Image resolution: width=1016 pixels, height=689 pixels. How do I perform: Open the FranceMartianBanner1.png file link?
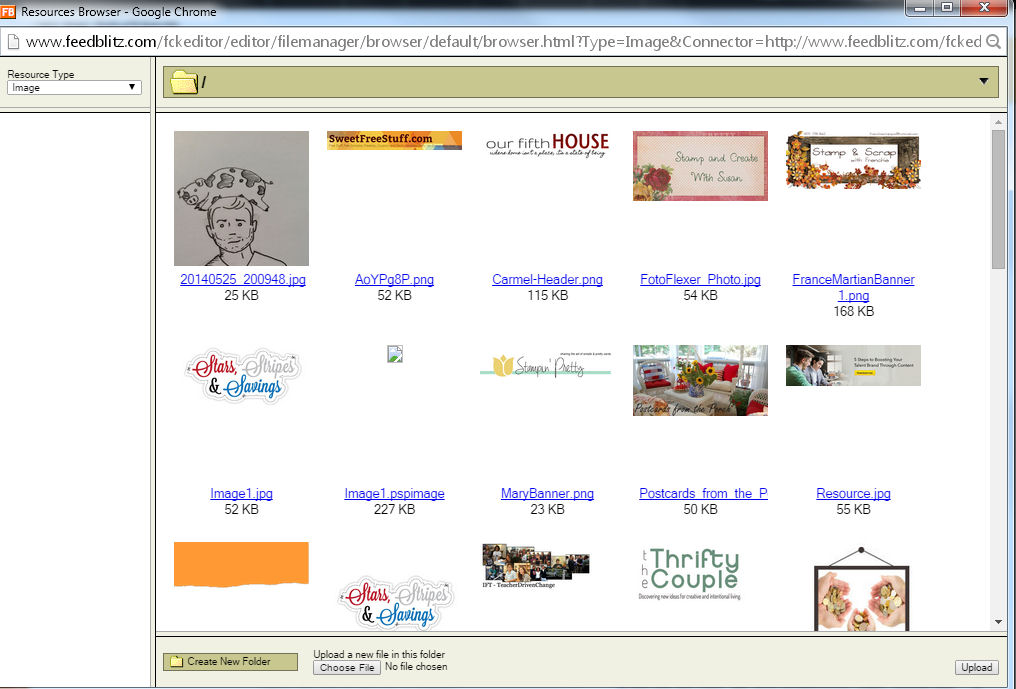pyautogui.click(x=853, y=287)
